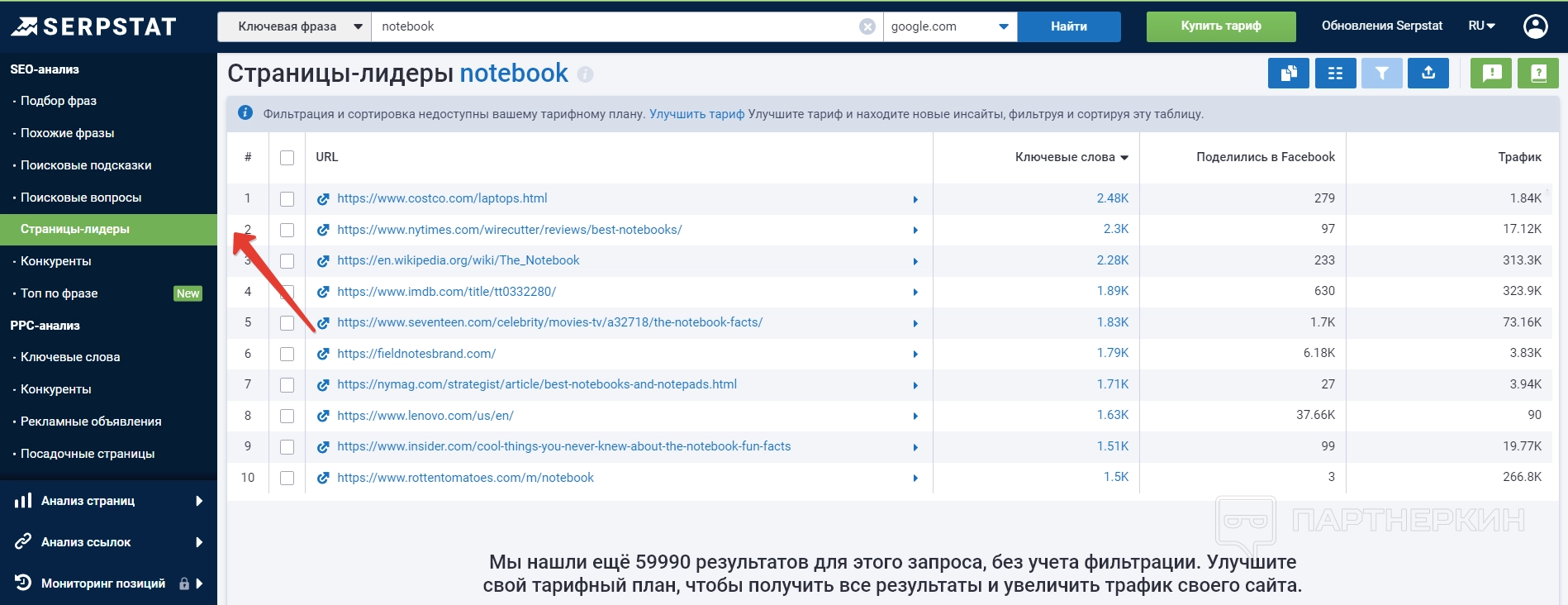
Task: Open the RU language selector
Action: tap(1481, 26)
